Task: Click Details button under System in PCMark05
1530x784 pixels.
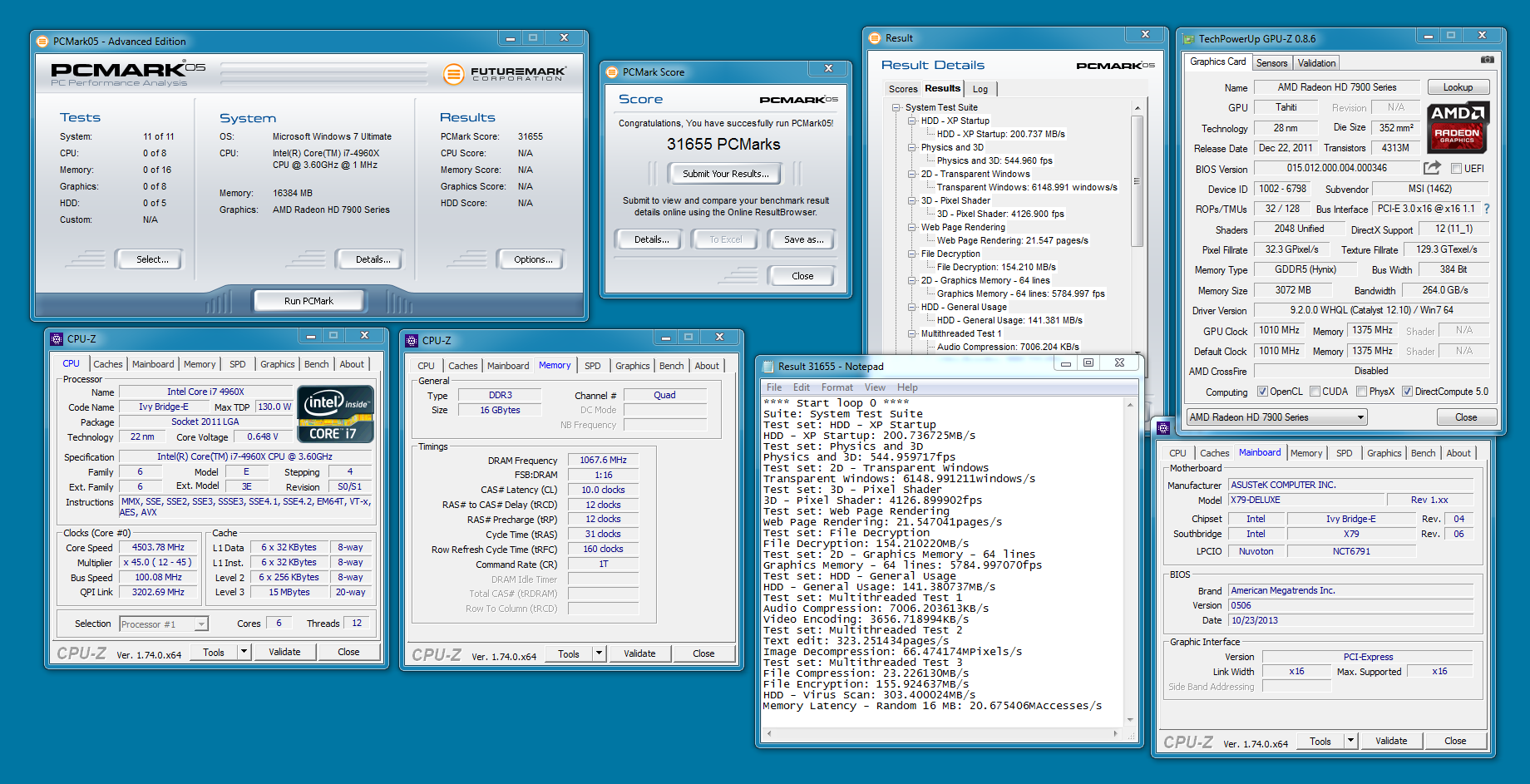Action: click(x=373, y=259)
